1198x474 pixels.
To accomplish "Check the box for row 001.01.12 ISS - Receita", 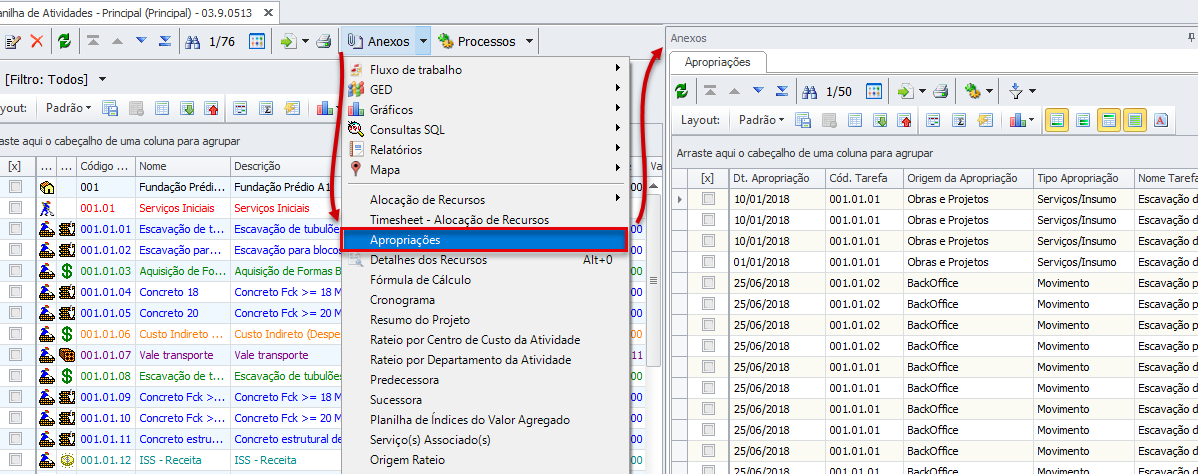I will pos(15,460).
